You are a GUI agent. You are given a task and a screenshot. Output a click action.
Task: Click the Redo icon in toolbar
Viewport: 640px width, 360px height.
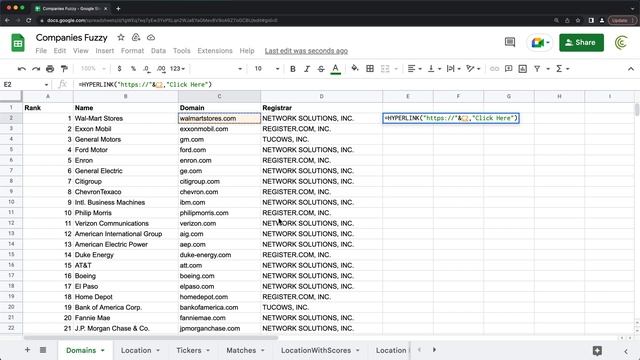coord(36,69)
